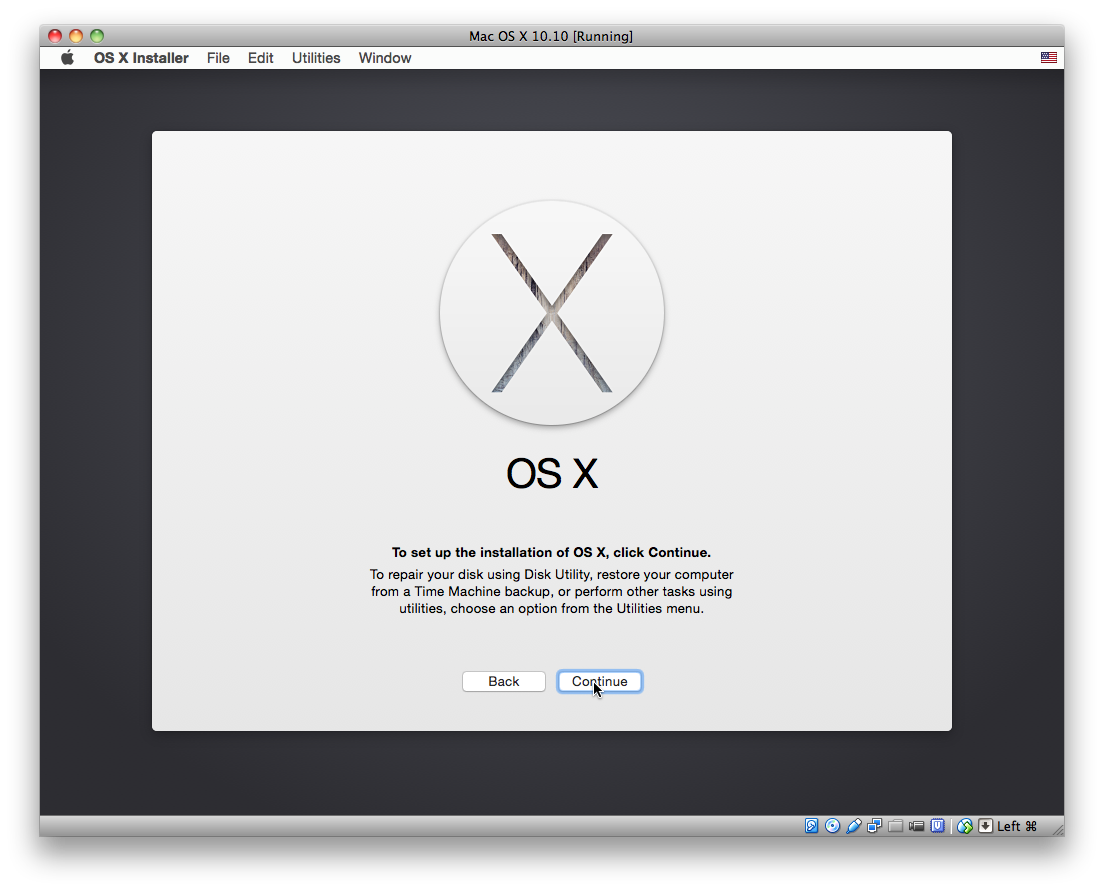Open the Utilities menu
This screenshot has width=1104, height=891.
[x=316, y=58]
